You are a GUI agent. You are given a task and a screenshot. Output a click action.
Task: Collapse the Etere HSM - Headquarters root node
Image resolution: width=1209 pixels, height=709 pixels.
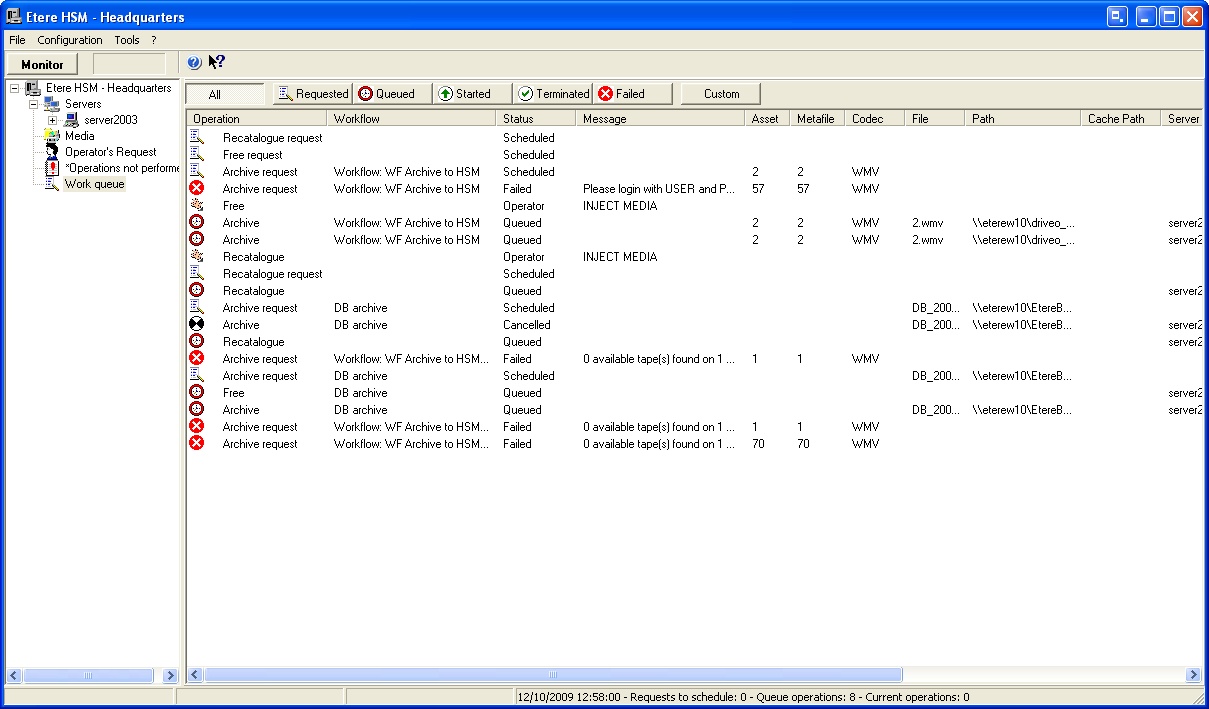[15, 88]
